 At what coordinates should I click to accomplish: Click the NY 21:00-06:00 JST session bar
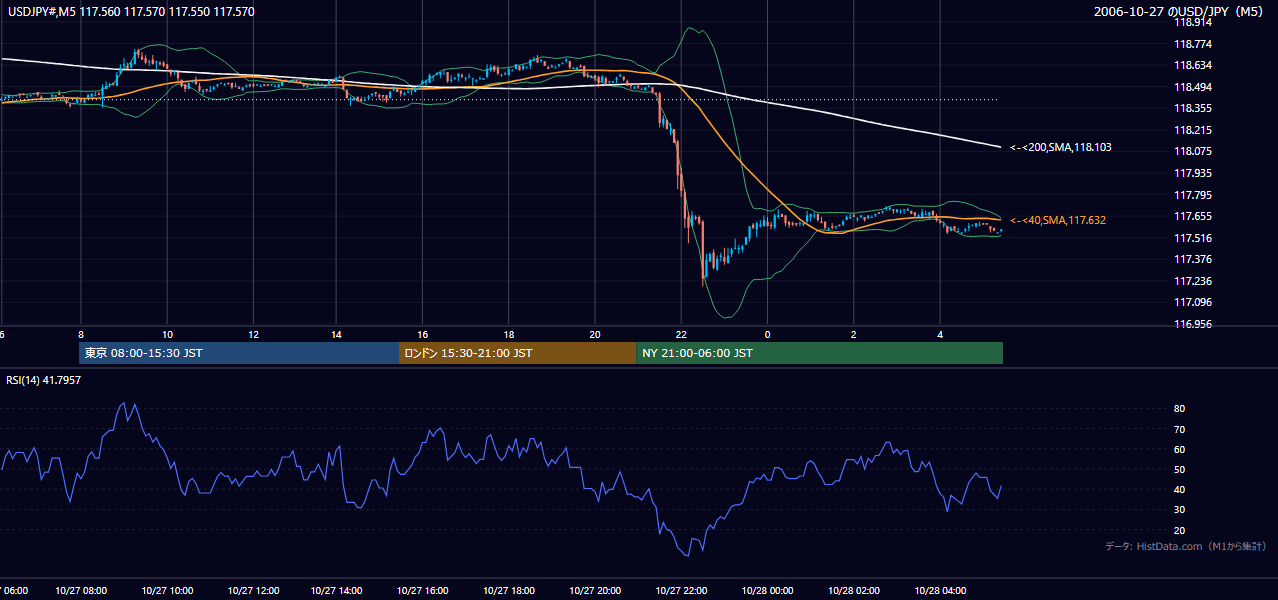(x=819, y=353)
